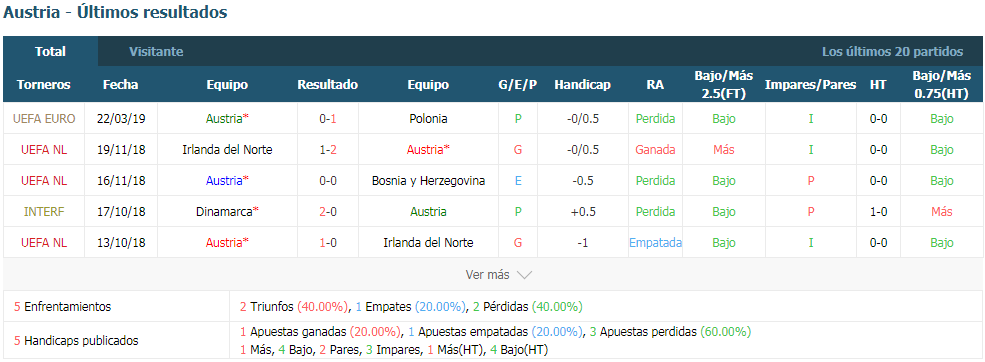Open the Los últimos 20 partidos selector

pyautogui.click(x=892, y=52)
